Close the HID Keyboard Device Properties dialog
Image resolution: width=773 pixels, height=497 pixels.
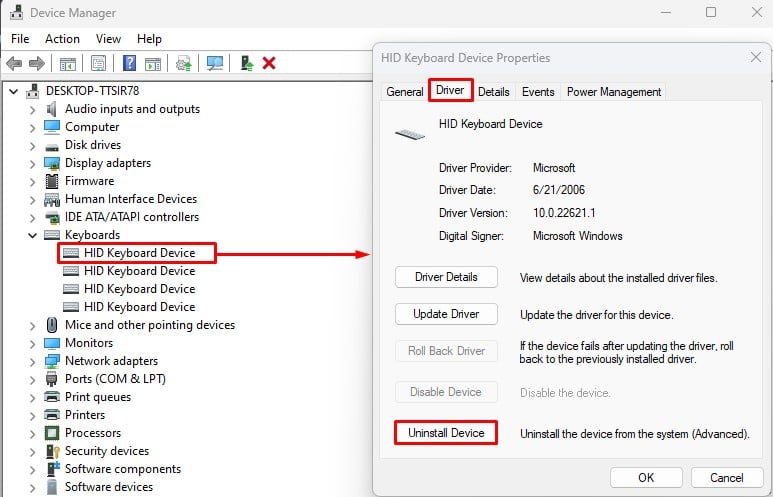[x=756, y=57]
